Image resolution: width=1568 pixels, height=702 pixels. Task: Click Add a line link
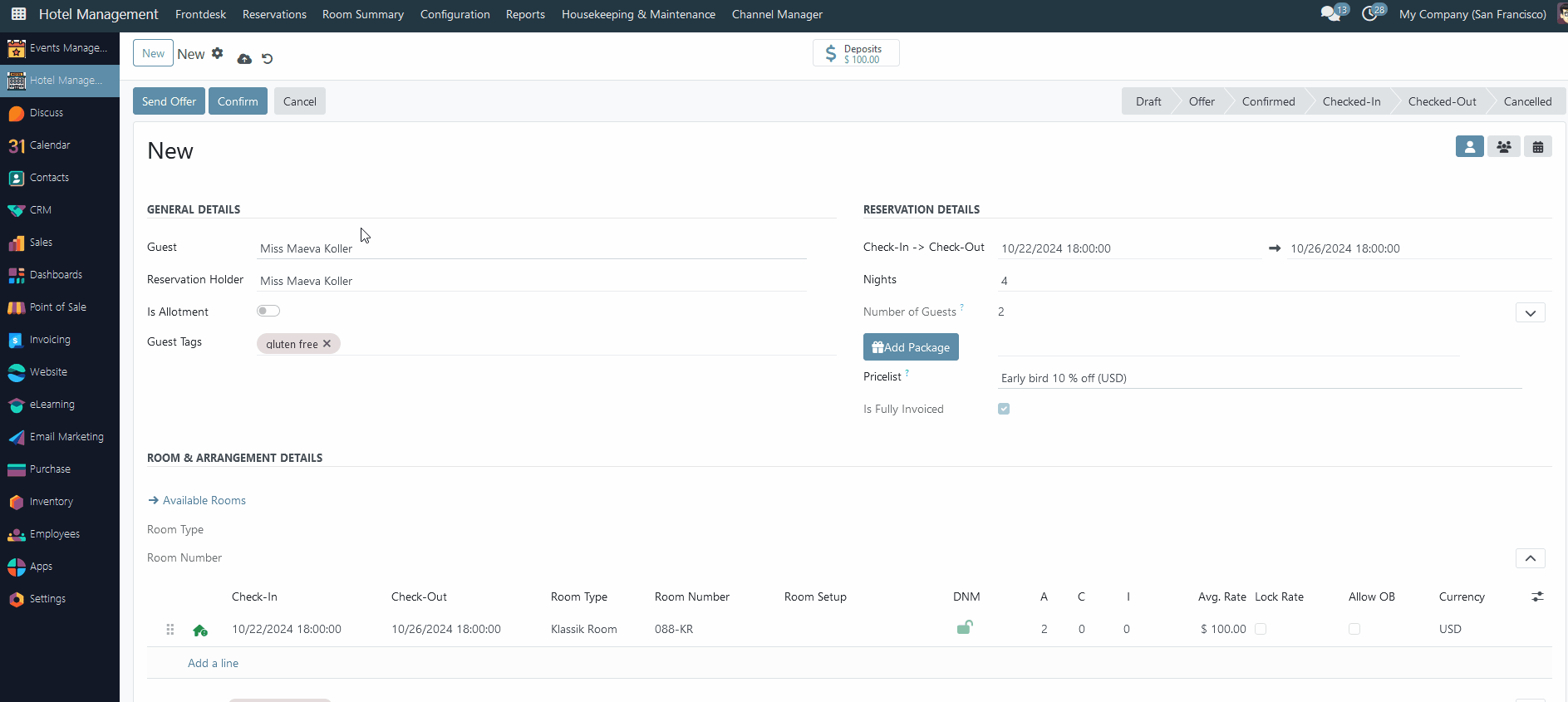[x=213, y=663]
